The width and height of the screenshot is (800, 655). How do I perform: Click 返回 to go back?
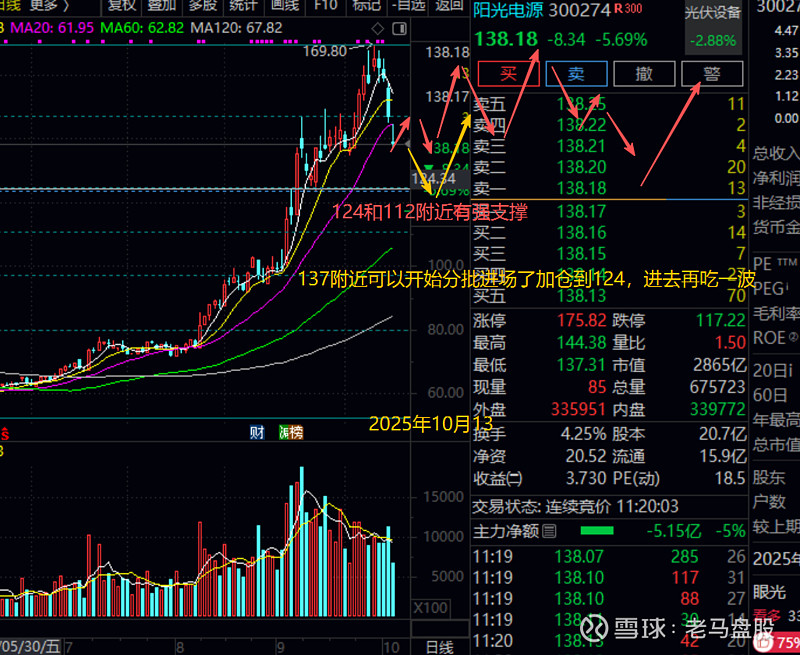click(448, 5)
